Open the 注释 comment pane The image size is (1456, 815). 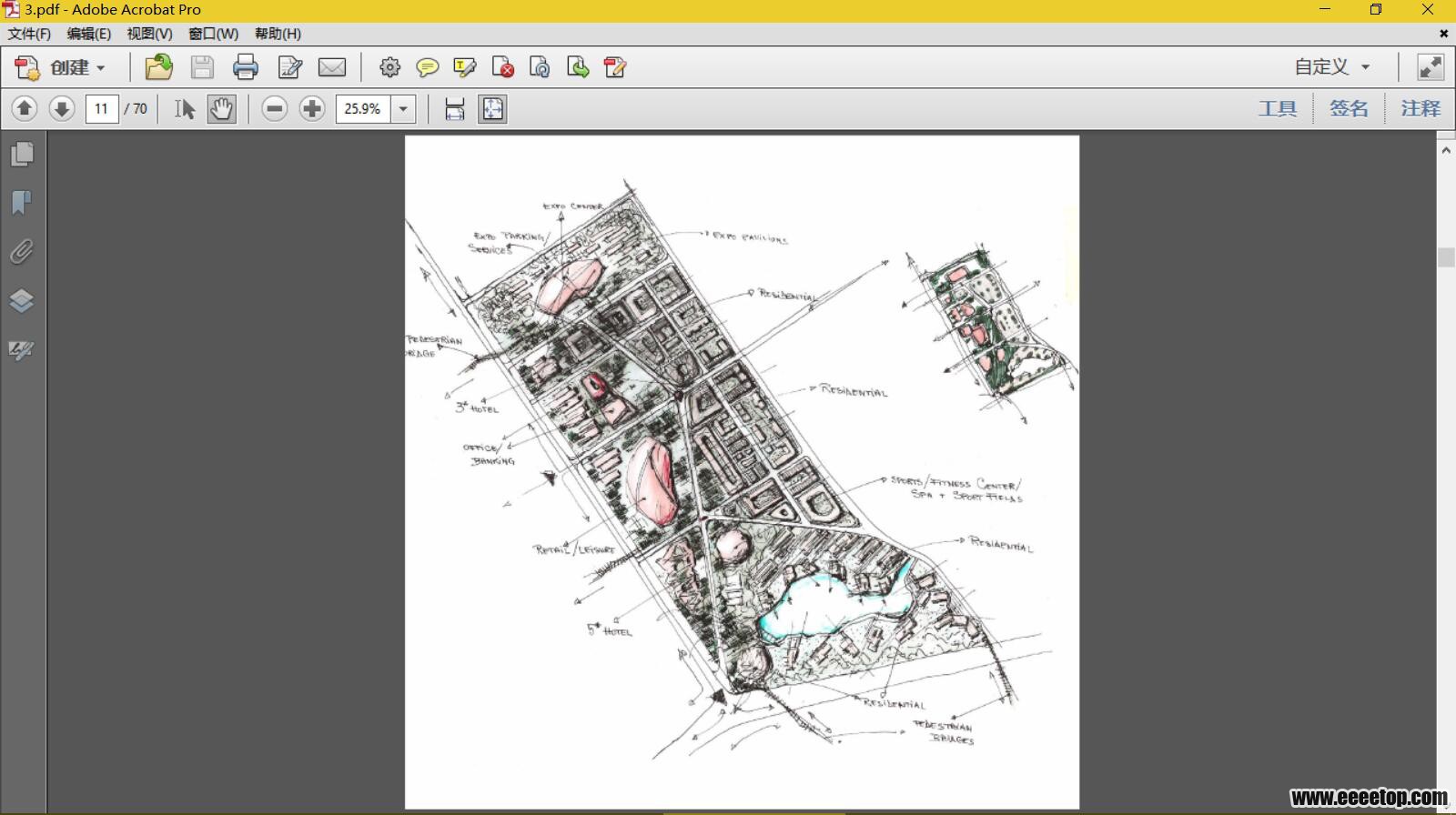tap(1421, 109)
